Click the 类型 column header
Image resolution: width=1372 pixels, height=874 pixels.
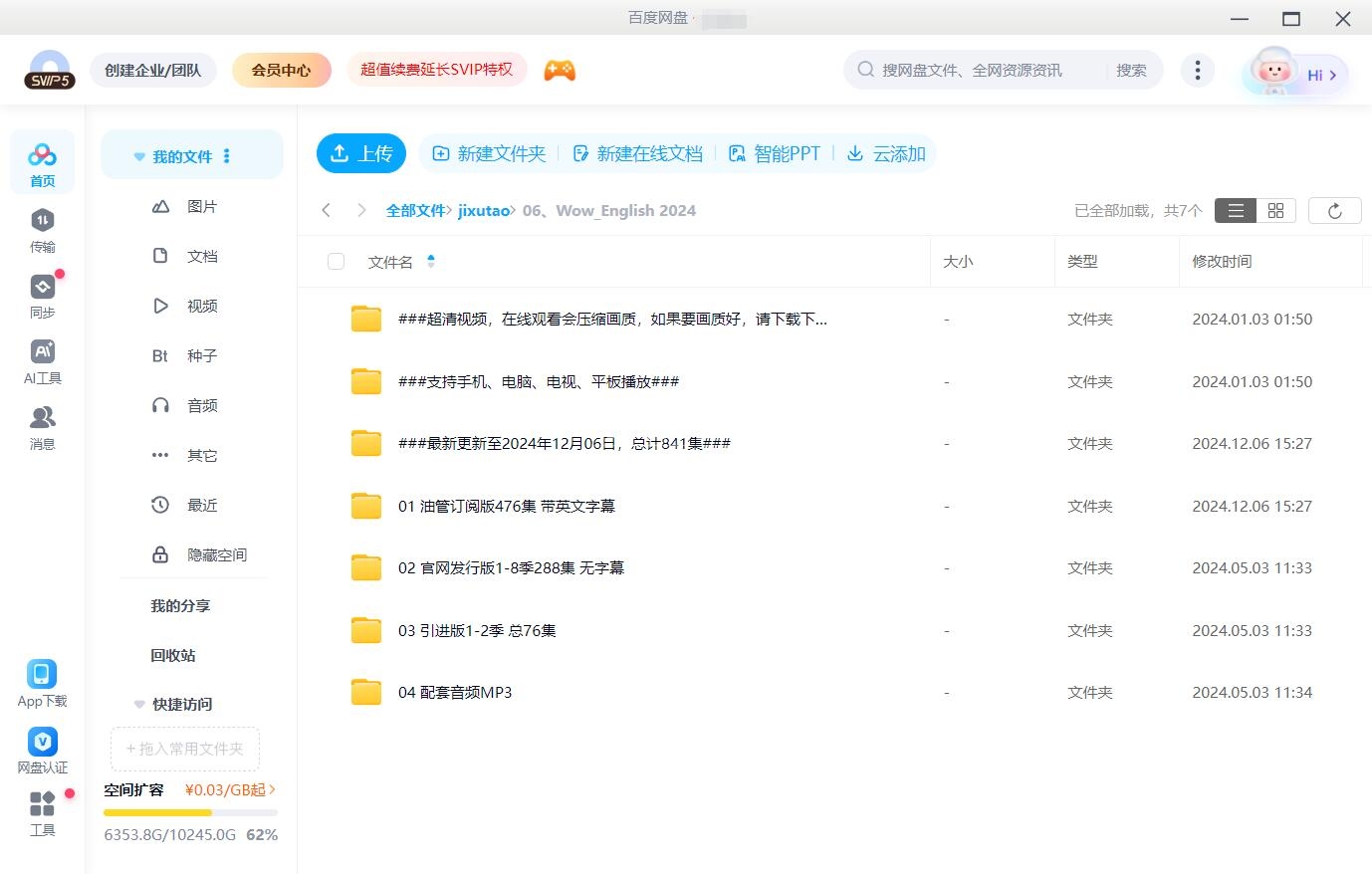tap(1082, 261)
